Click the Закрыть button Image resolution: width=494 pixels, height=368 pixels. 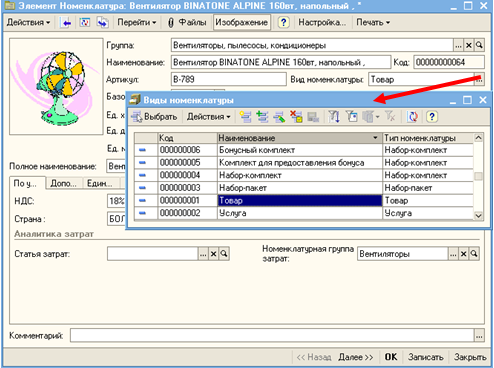click(x=470, y=357)
